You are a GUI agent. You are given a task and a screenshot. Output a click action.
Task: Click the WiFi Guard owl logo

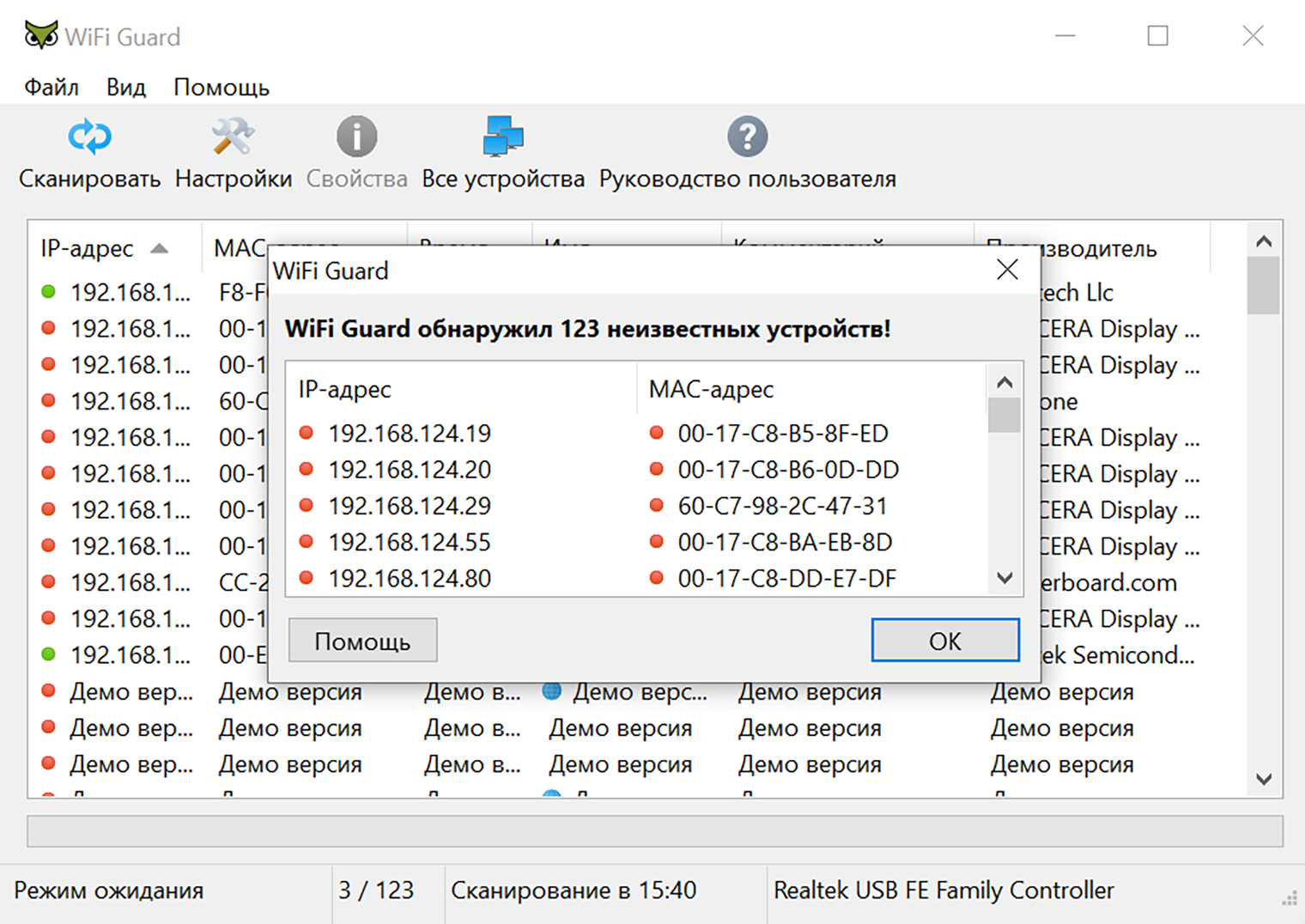pos(40,36)
